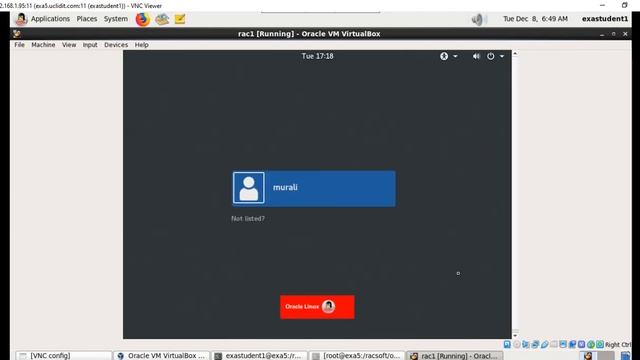Click the VirtualBox keyboard capture indicator

point(600,344)
